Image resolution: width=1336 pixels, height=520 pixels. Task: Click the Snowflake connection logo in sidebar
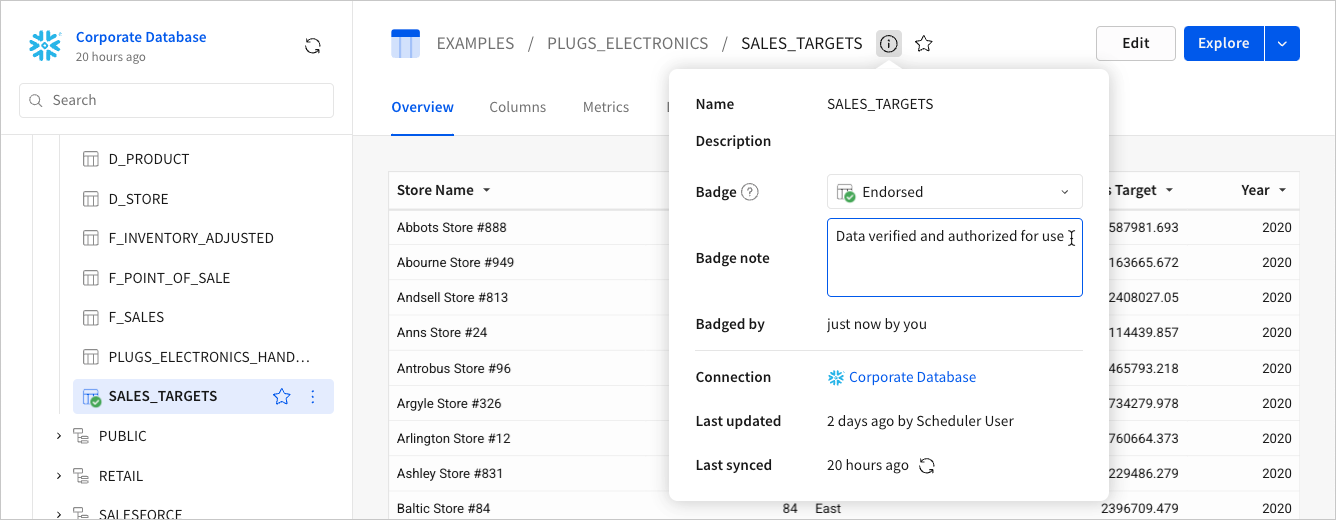click(x=45, y=46)
